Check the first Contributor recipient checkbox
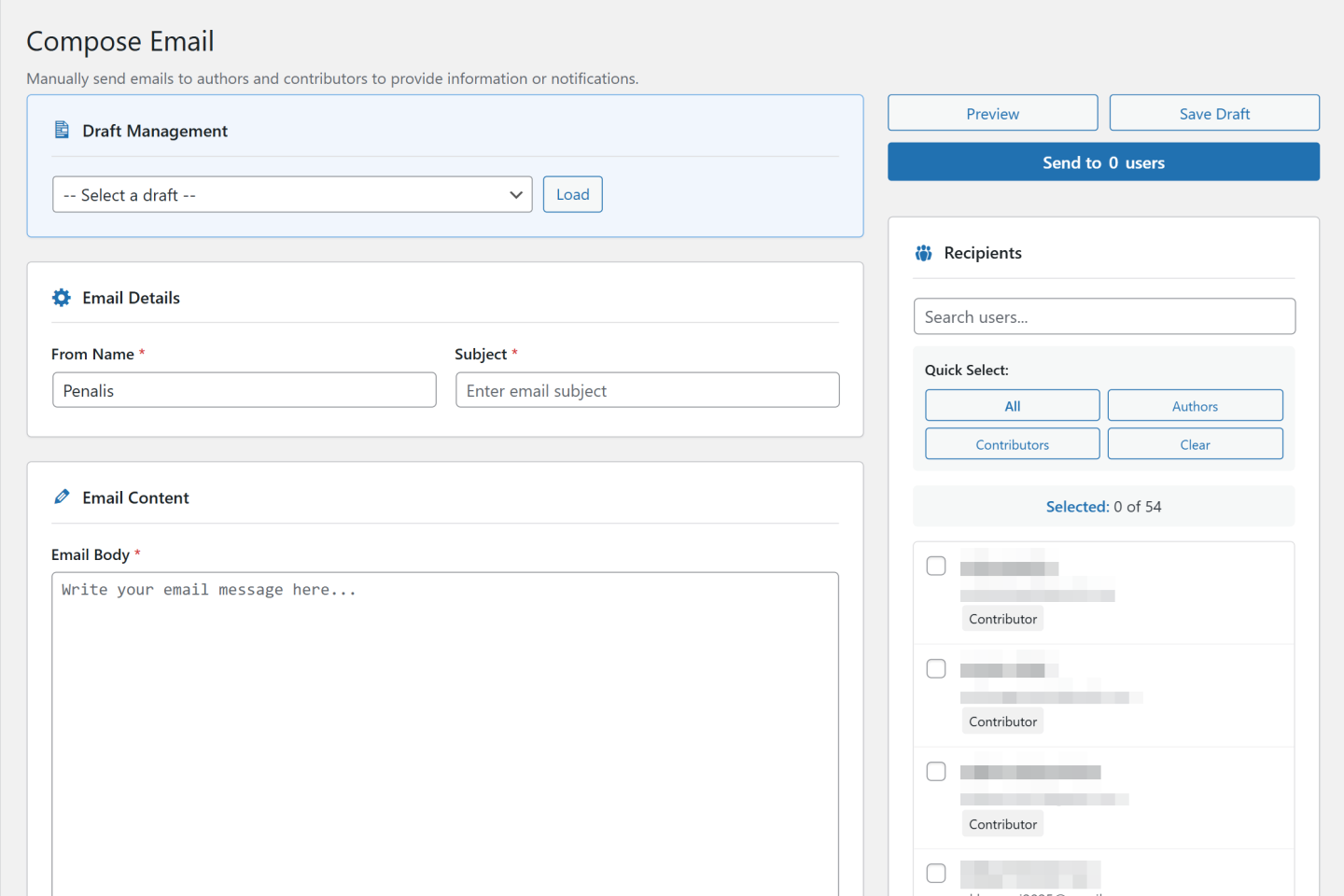The width and height of the screenshot is (1344, 896). click(936, 566)
